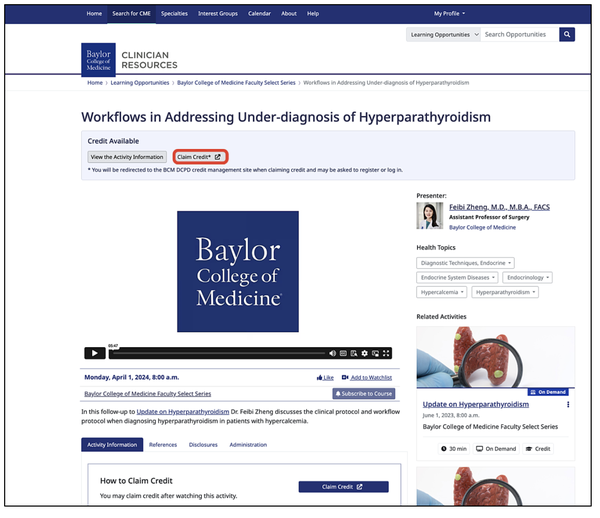This screenshot has height=518, width=600.
Task: Open Search for CME in navigation
Action: click(x=131, y=13)
